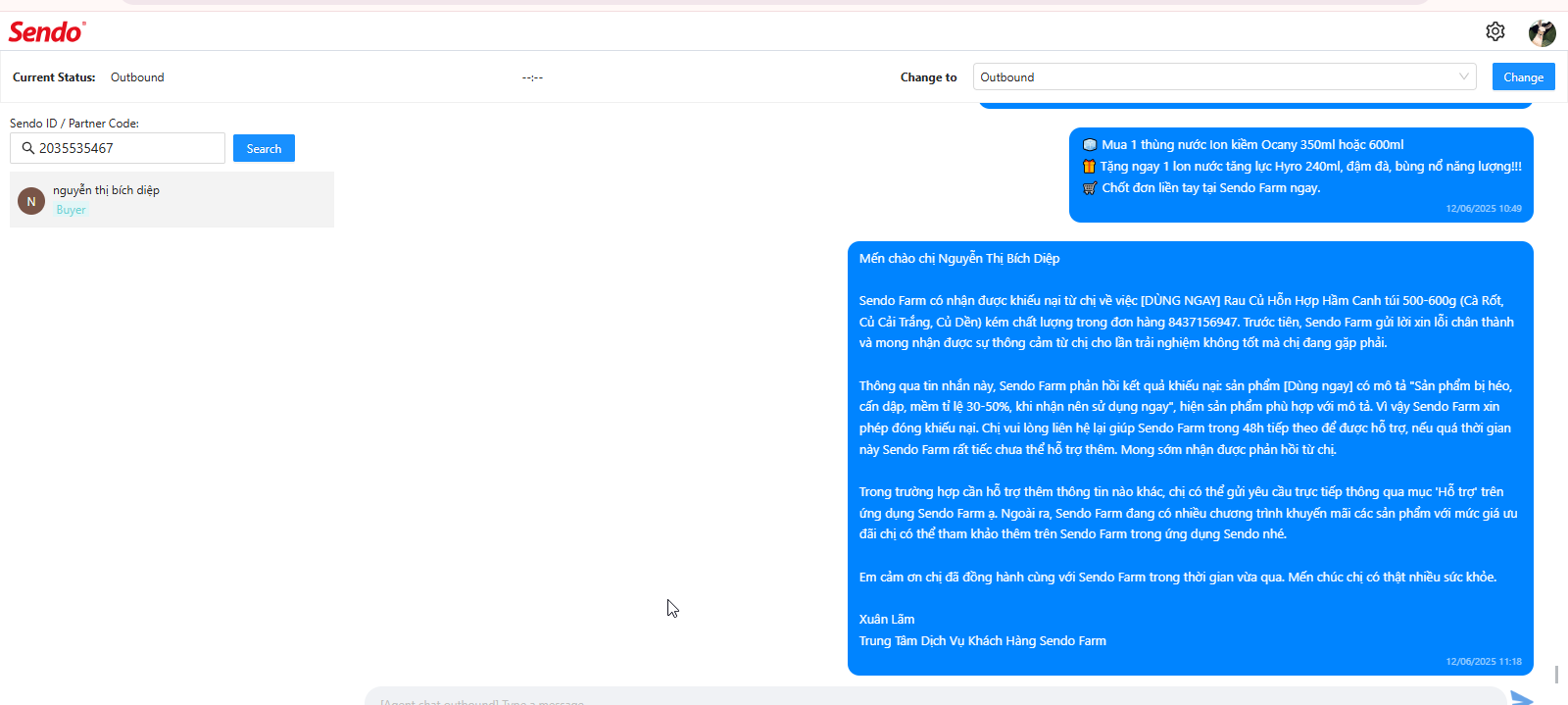
Task: Click the search magnifier icon in ID field
Action: pyautogui.click(x=28, y=148)
